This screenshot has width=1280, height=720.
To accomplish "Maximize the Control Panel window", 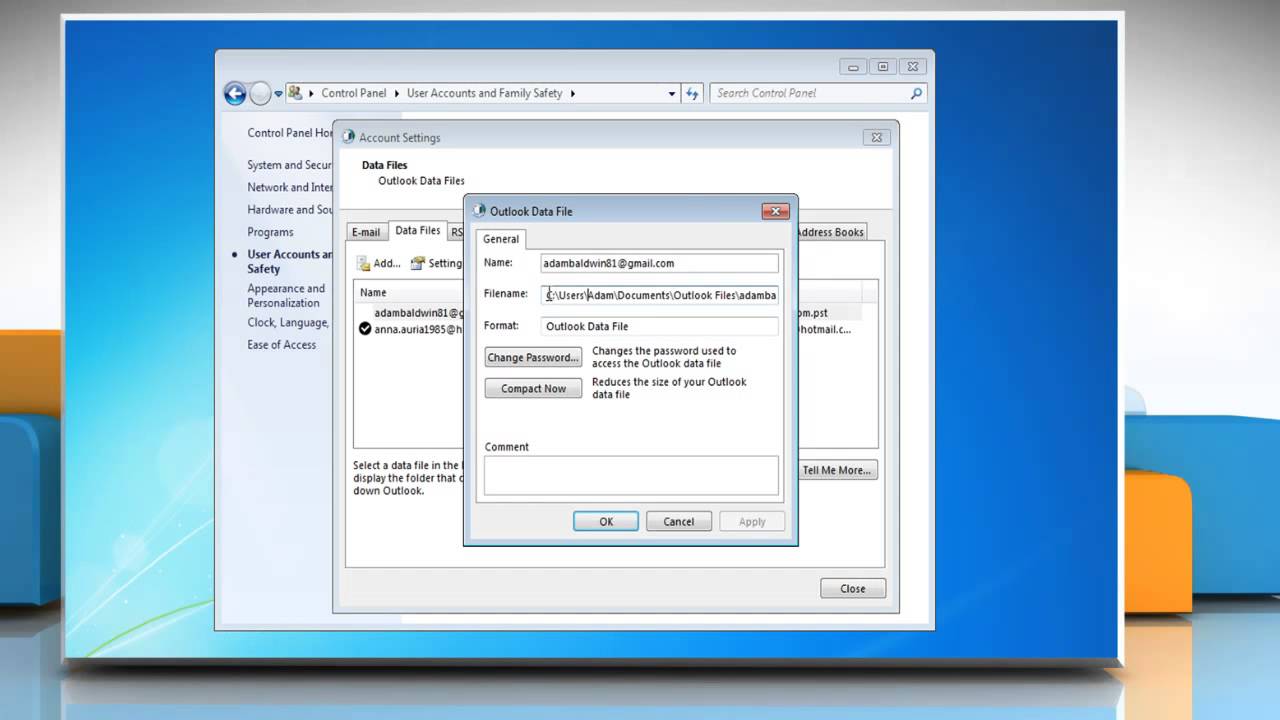I will pyautogui.click(x=883, y=67).
